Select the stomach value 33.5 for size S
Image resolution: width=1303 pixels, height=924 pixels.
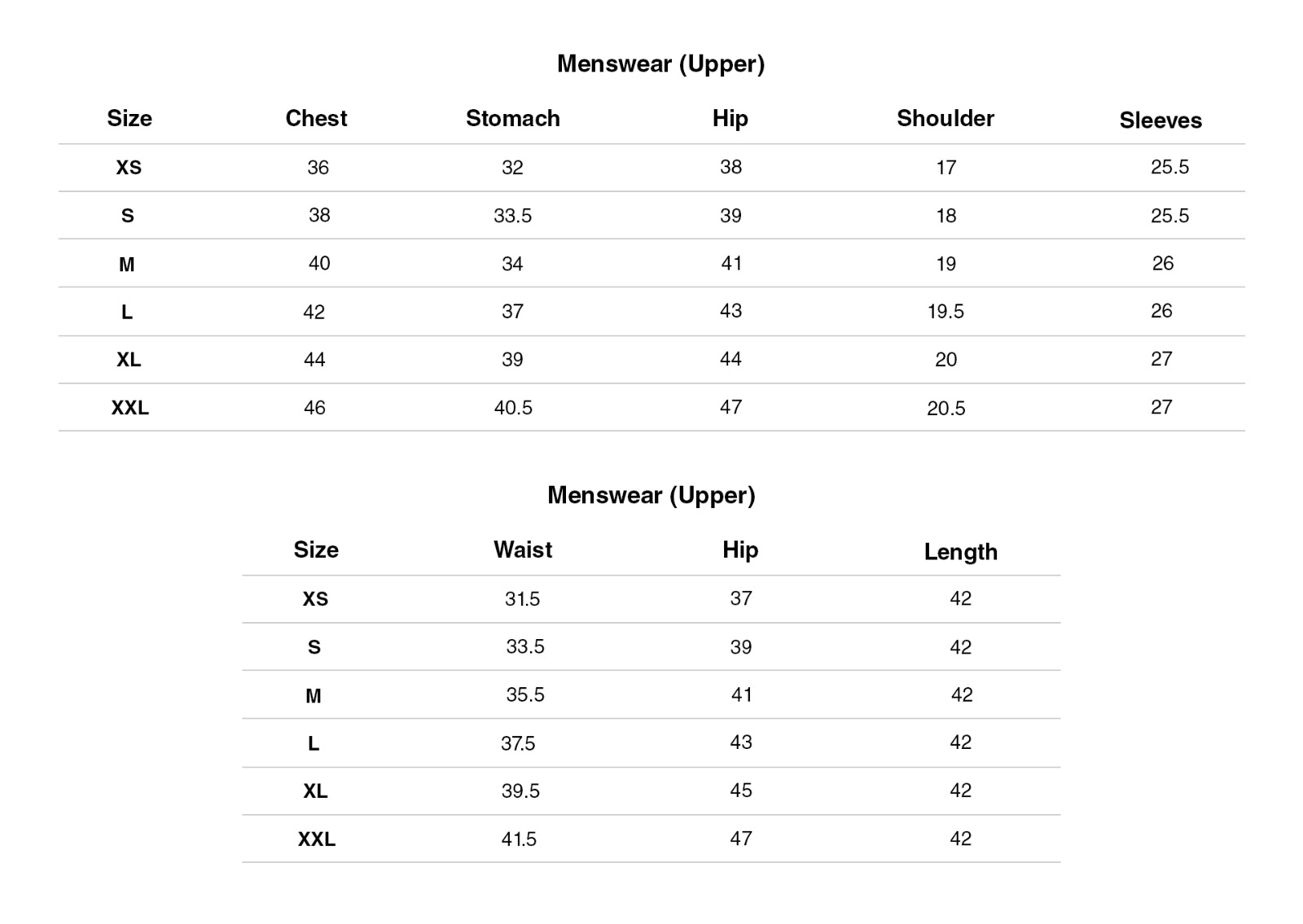tap(512, 216)
